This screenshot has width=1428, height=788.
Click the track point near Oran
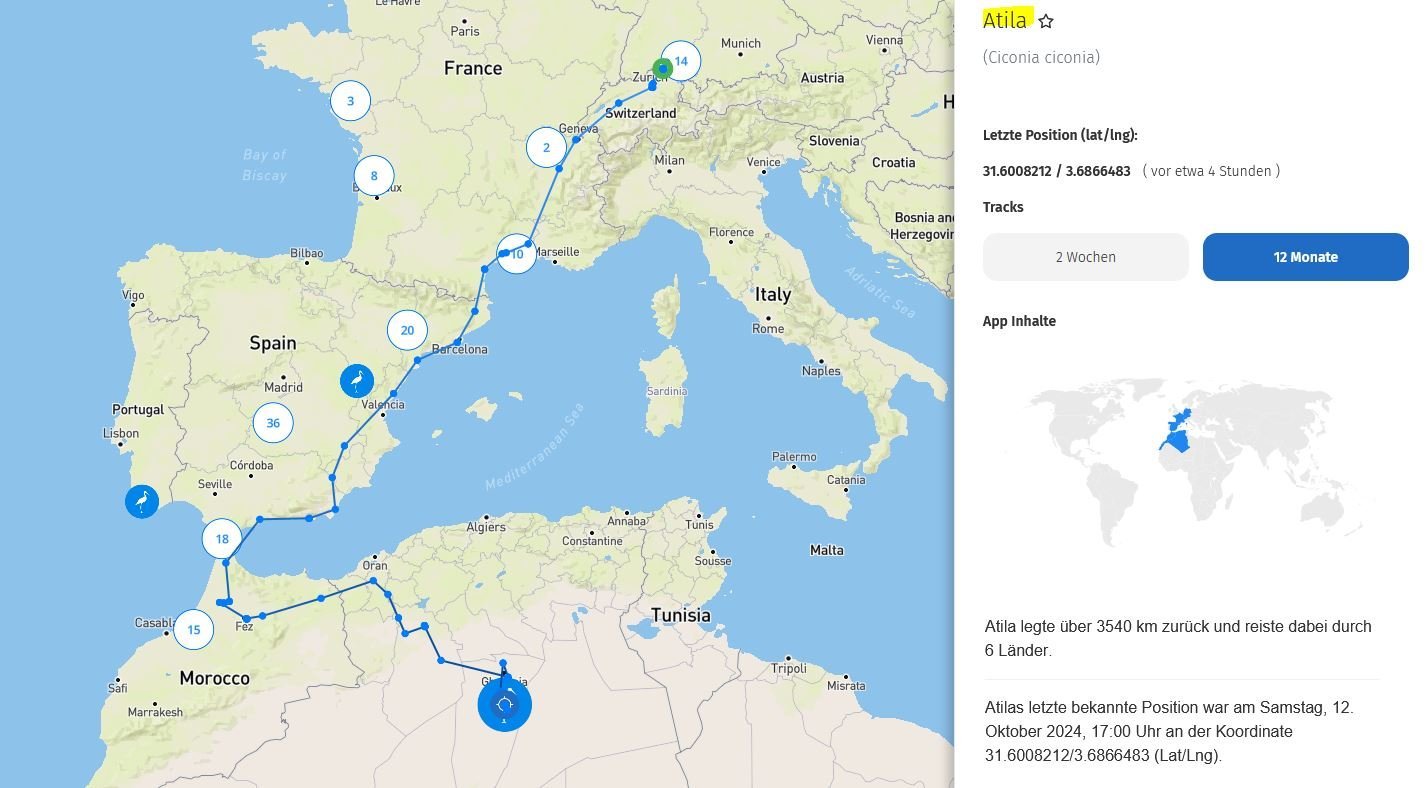click(373, 580)
